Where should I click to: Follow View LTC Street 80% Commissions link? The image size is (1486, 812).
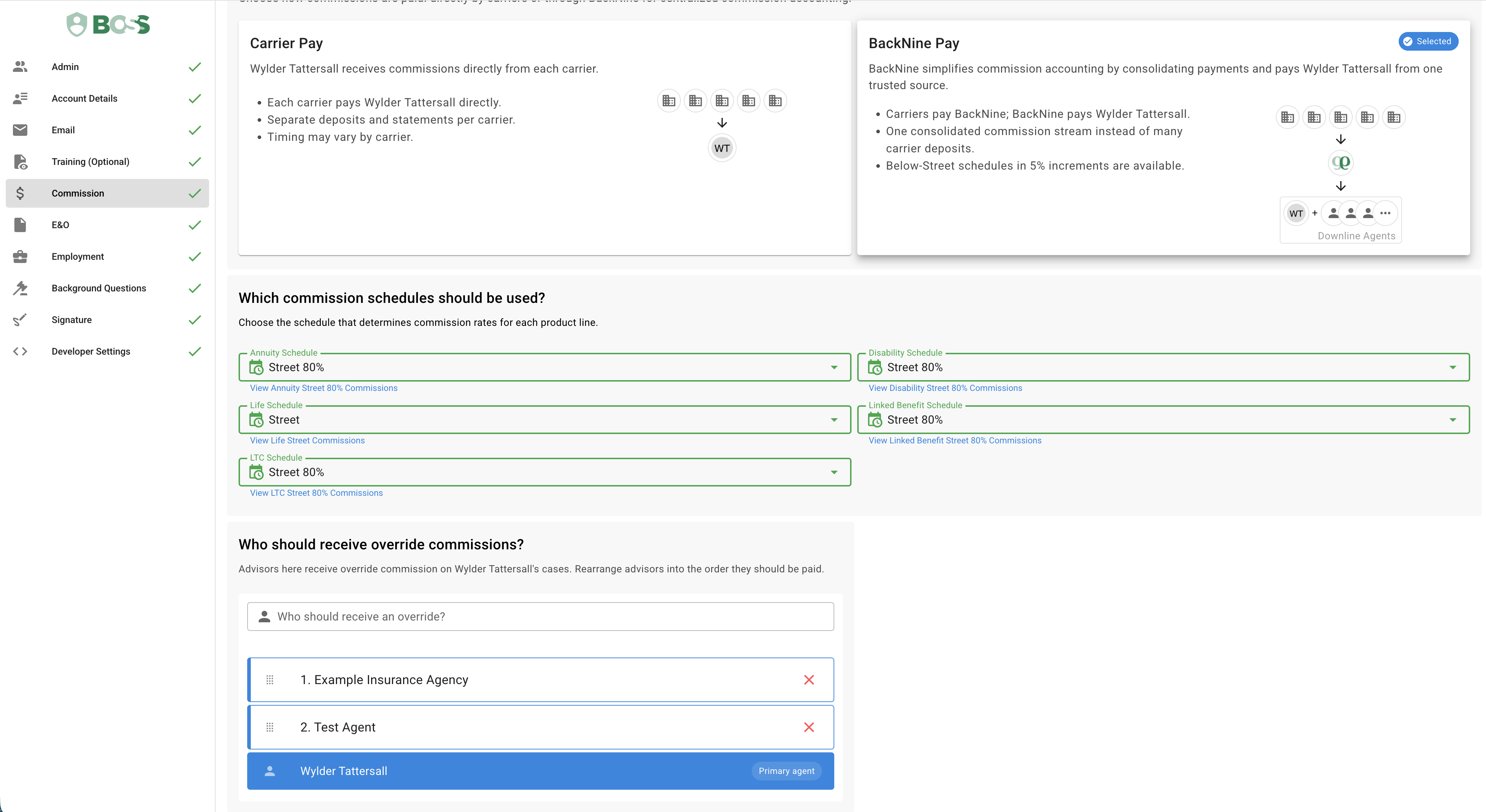tap(316, 493)
